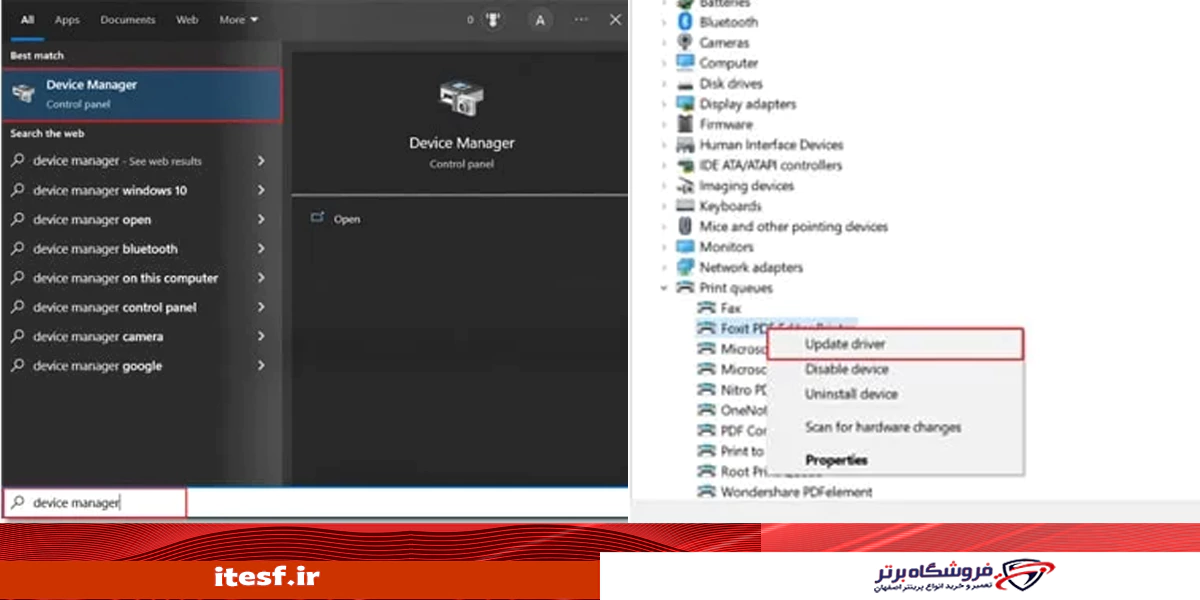Select the Fax printer icon under Print queues
The height and width of the screenshot is (600, 1200).
click(x=706, y=308)
